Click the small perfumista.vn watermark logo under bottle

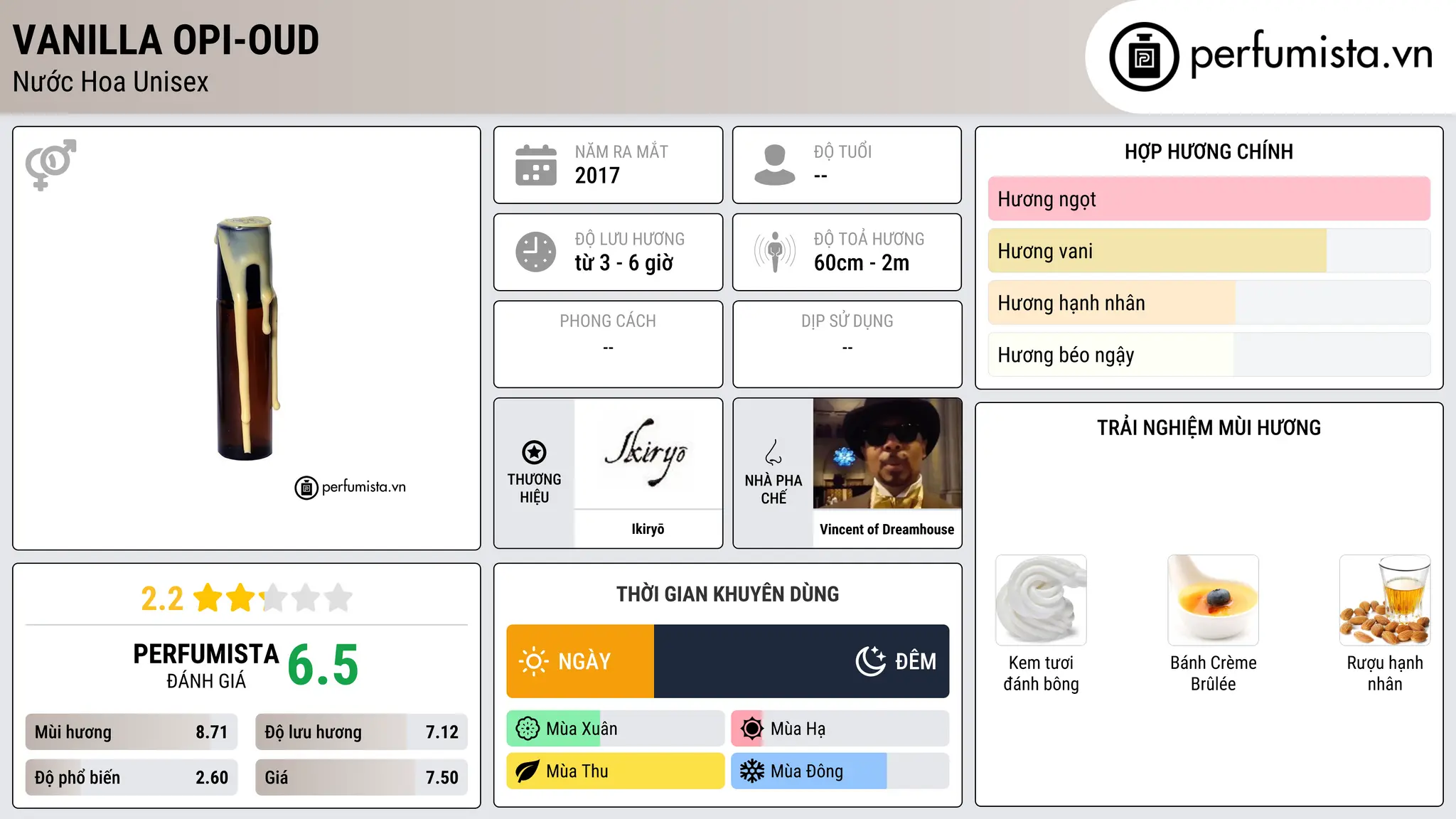click(x=350, y=487)
